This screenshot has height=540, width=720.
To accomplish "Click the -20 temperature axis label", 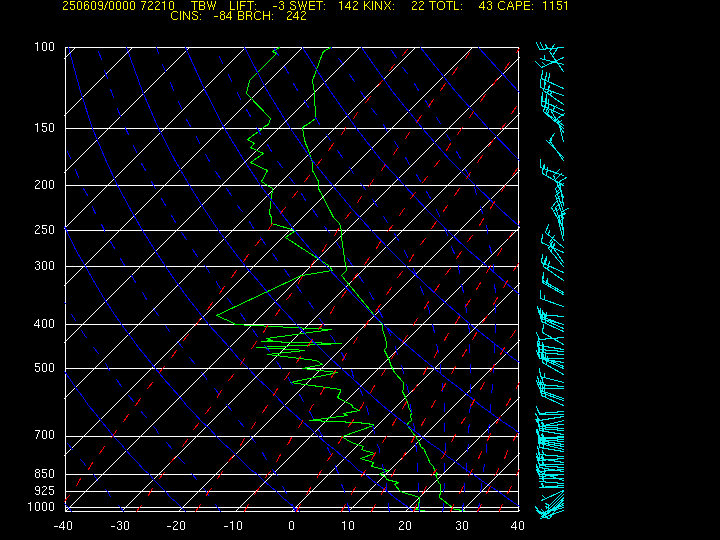I will (x=176, y=526).
